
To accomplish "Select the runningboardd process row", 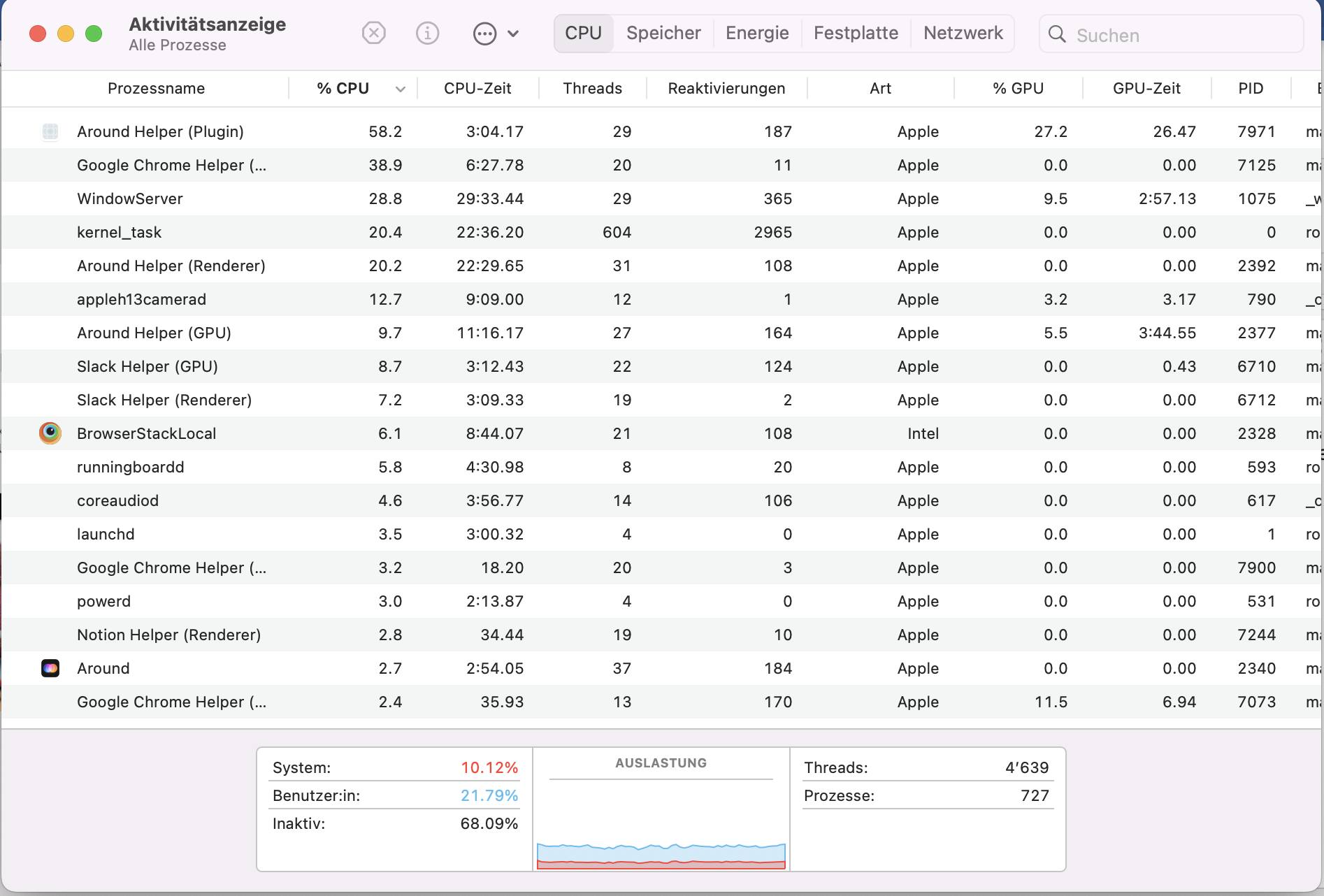I will click(x=661, y=467).
